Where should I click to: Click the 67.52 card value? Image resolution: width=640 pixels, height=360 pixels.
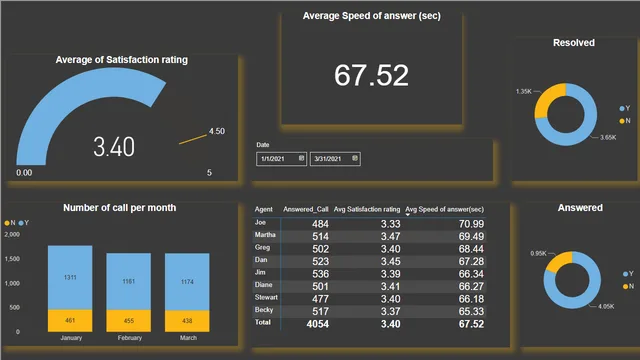371,75
